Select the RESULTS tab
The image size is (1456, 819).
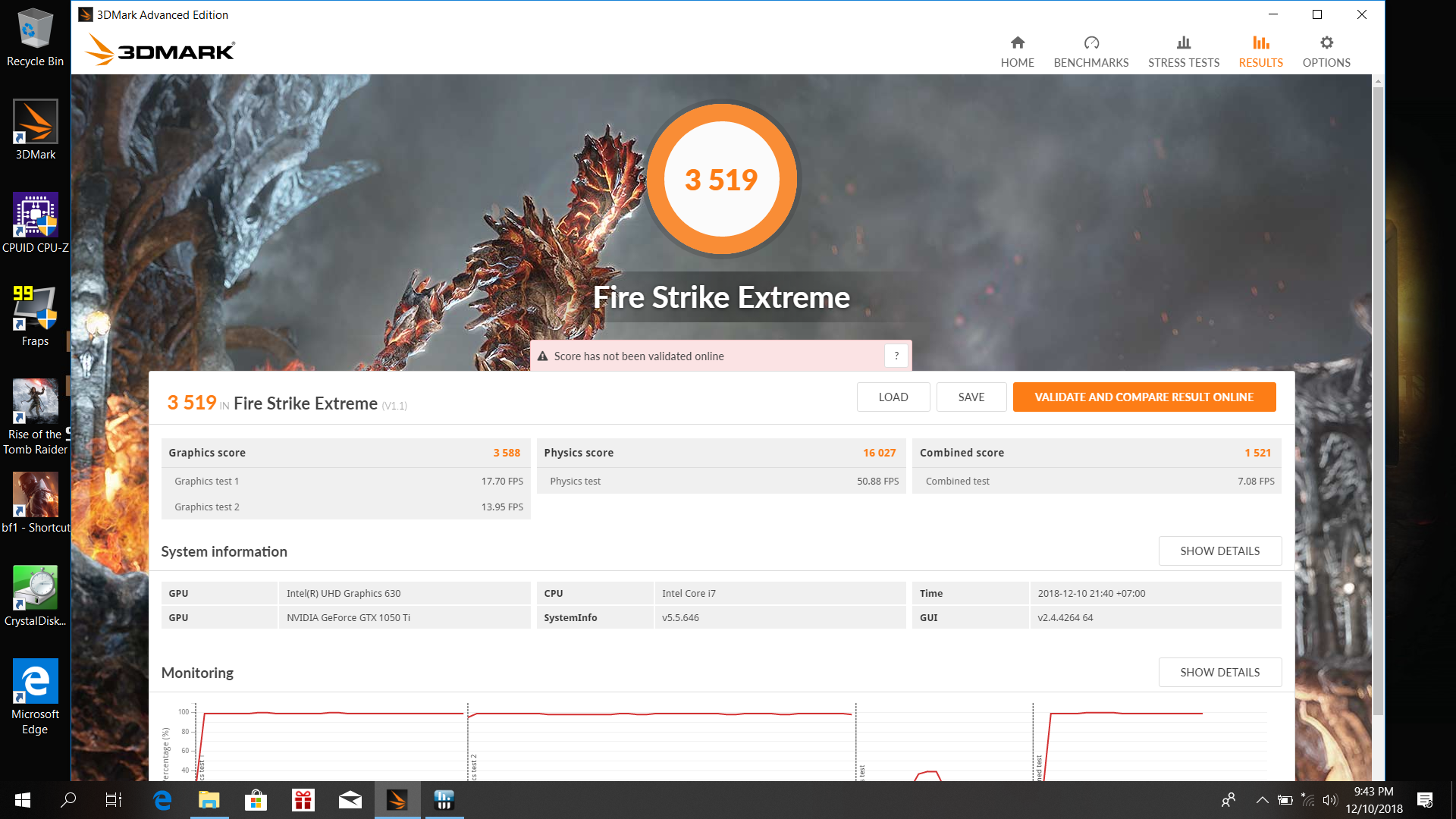tap(1260, 52)
